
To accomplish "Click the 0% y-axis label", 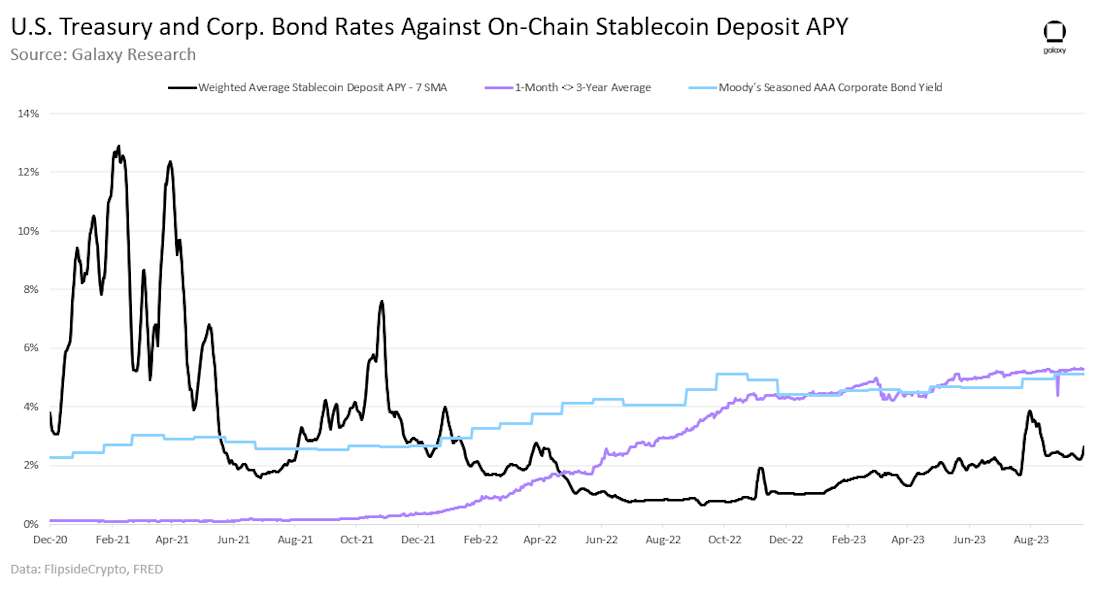I will pyautogui.click(x=31, y=524).
